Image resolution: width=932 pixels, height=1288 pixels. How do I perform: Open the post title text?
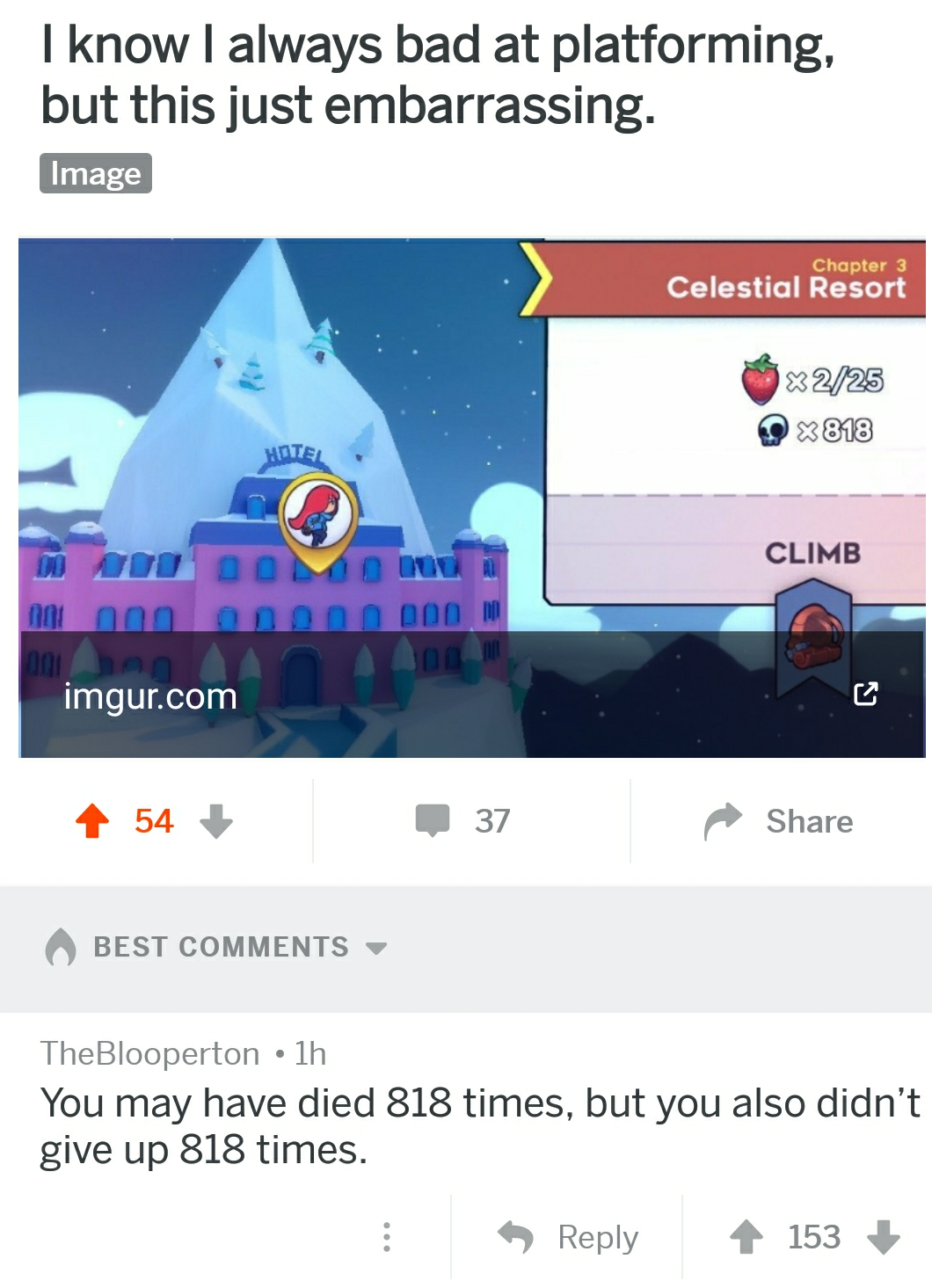[438, 76]
